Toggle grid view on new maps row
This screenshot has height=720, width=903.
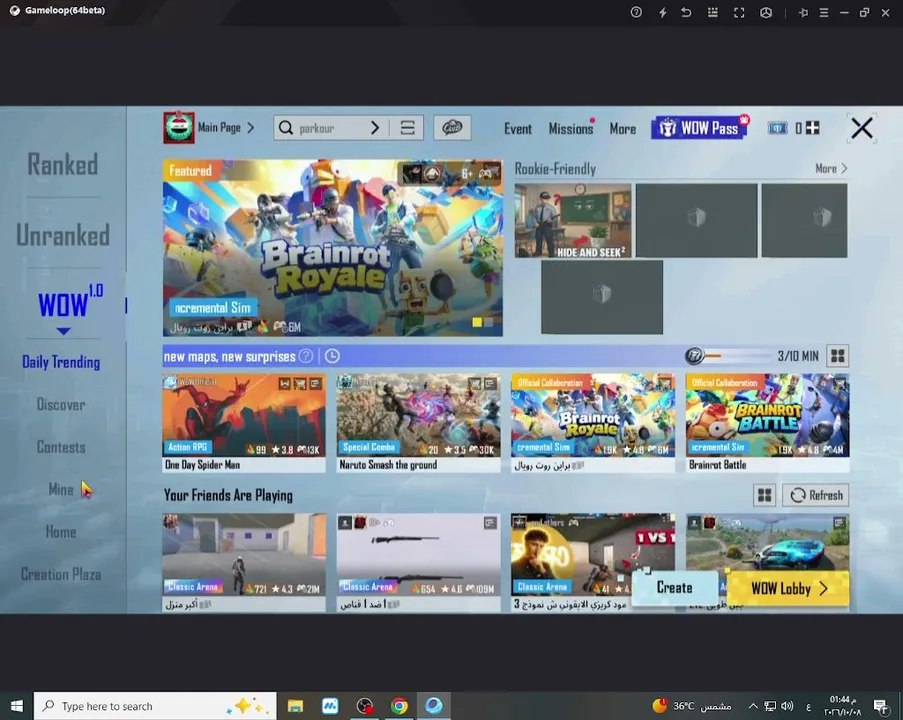(x=838, y=356)
